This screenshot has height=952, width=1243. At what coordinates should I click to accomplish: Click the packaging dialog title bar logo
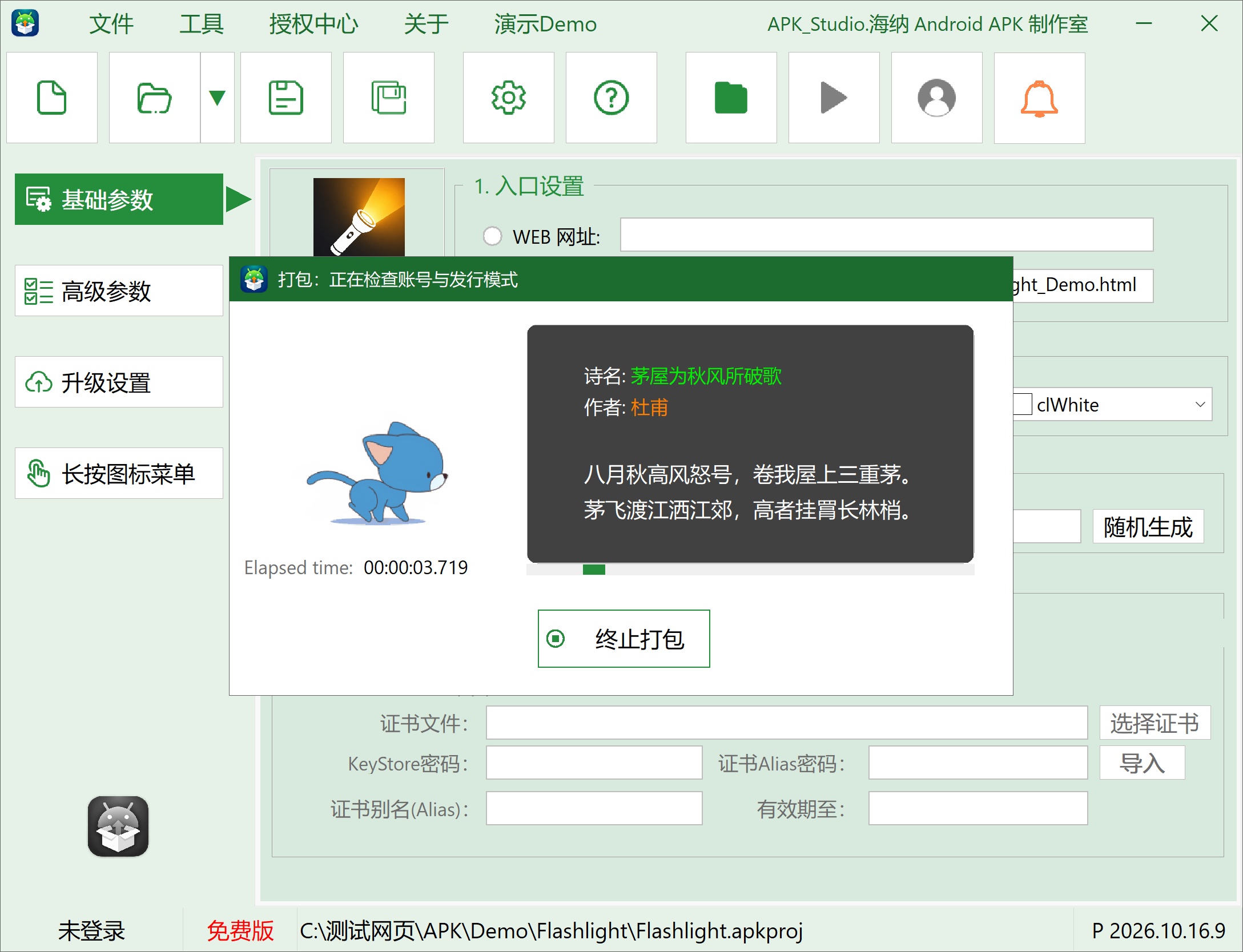(254, 279)
